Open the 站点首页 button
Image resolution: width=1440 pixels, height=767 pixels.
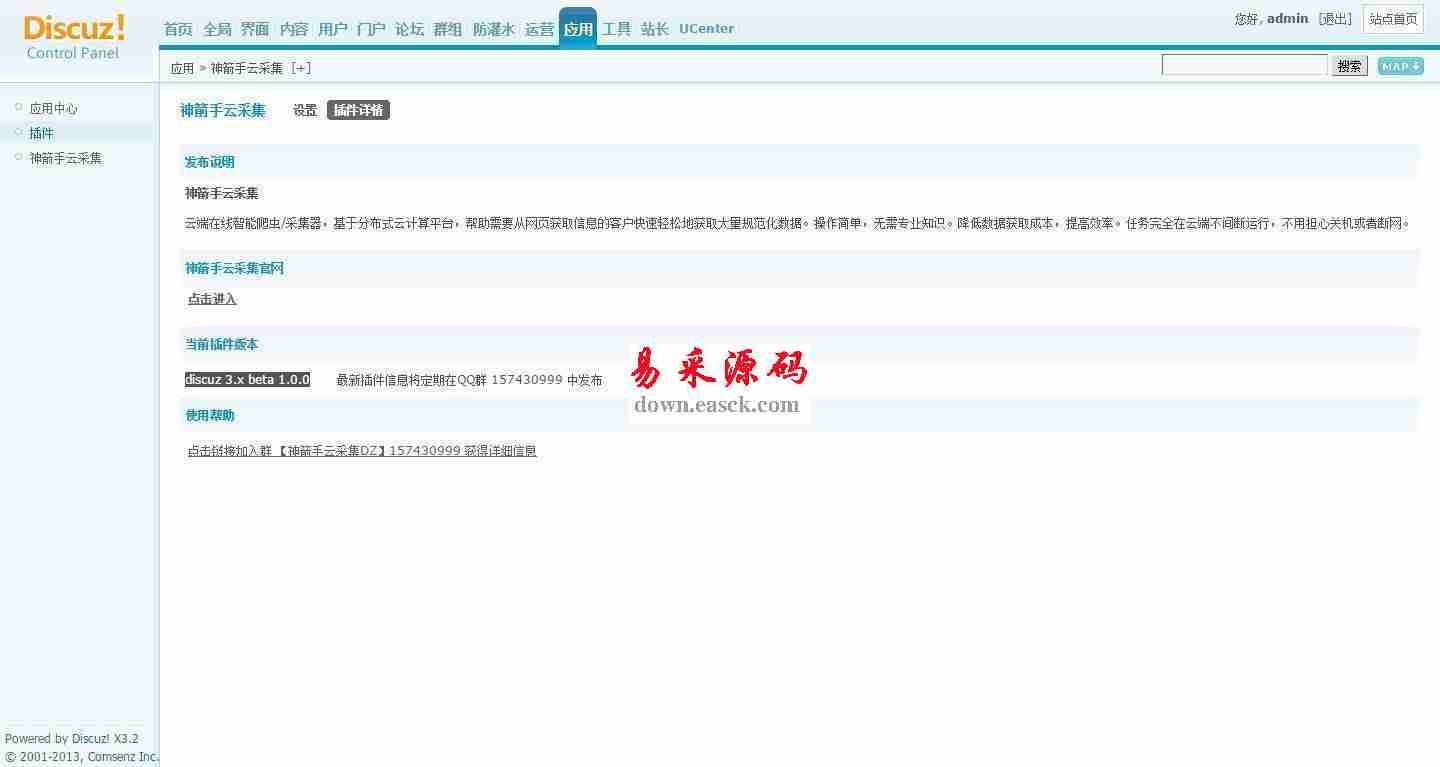pos(1393,19)
